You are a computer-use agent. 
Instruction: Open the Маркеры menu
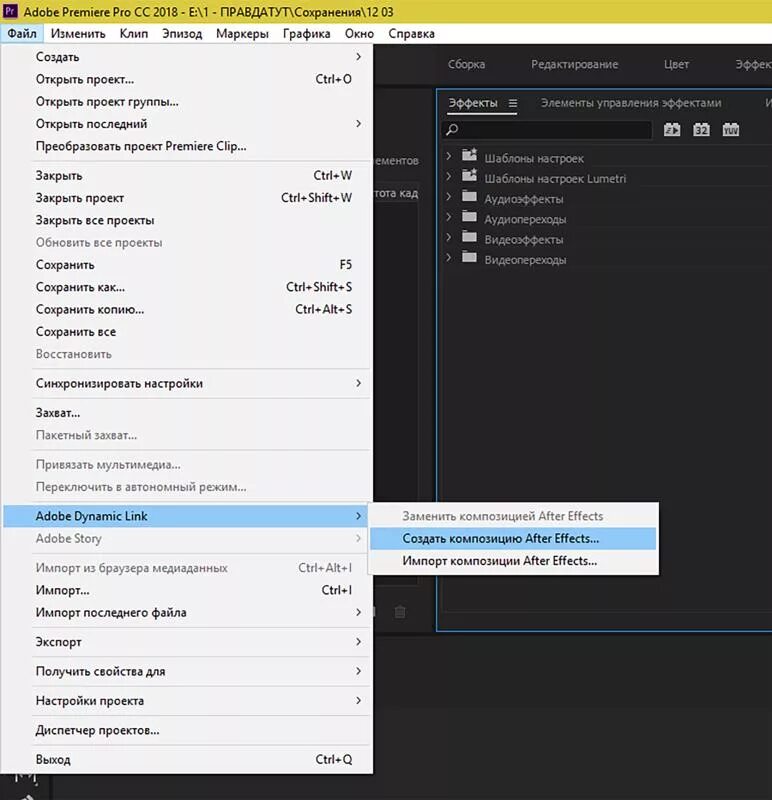[242, 34]
